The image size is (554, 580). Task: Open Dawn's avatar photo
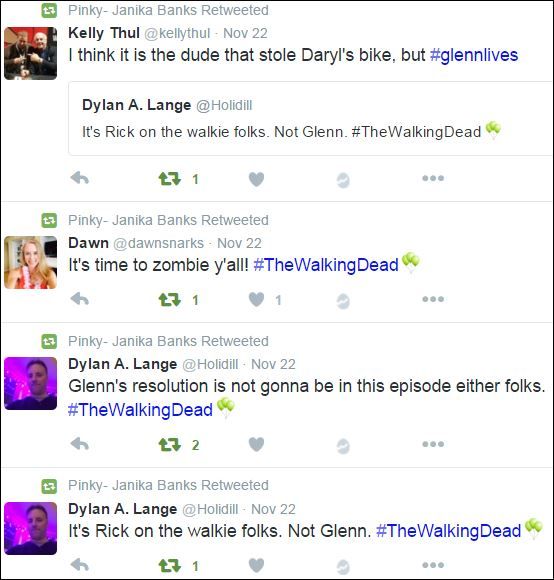pyautogui.click(x=30, y=262)
